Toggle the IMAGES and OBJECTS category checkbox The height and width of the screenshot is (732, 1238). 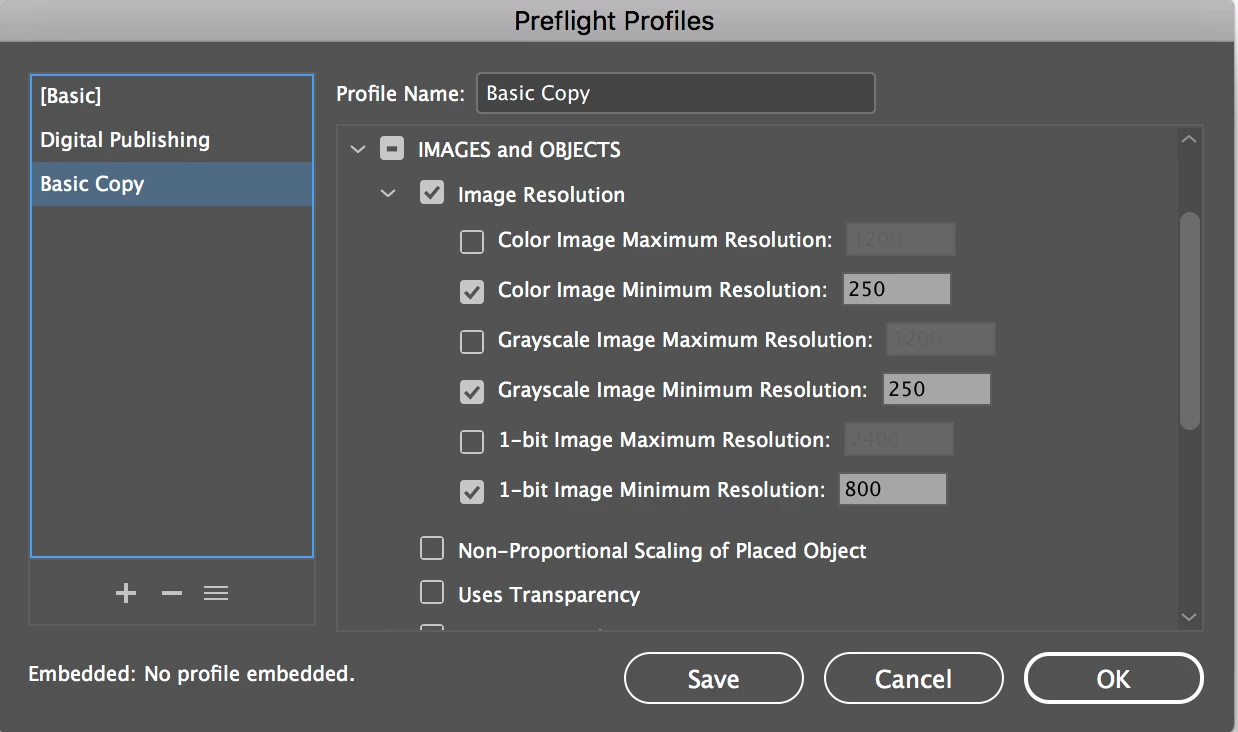pos(392,150)
